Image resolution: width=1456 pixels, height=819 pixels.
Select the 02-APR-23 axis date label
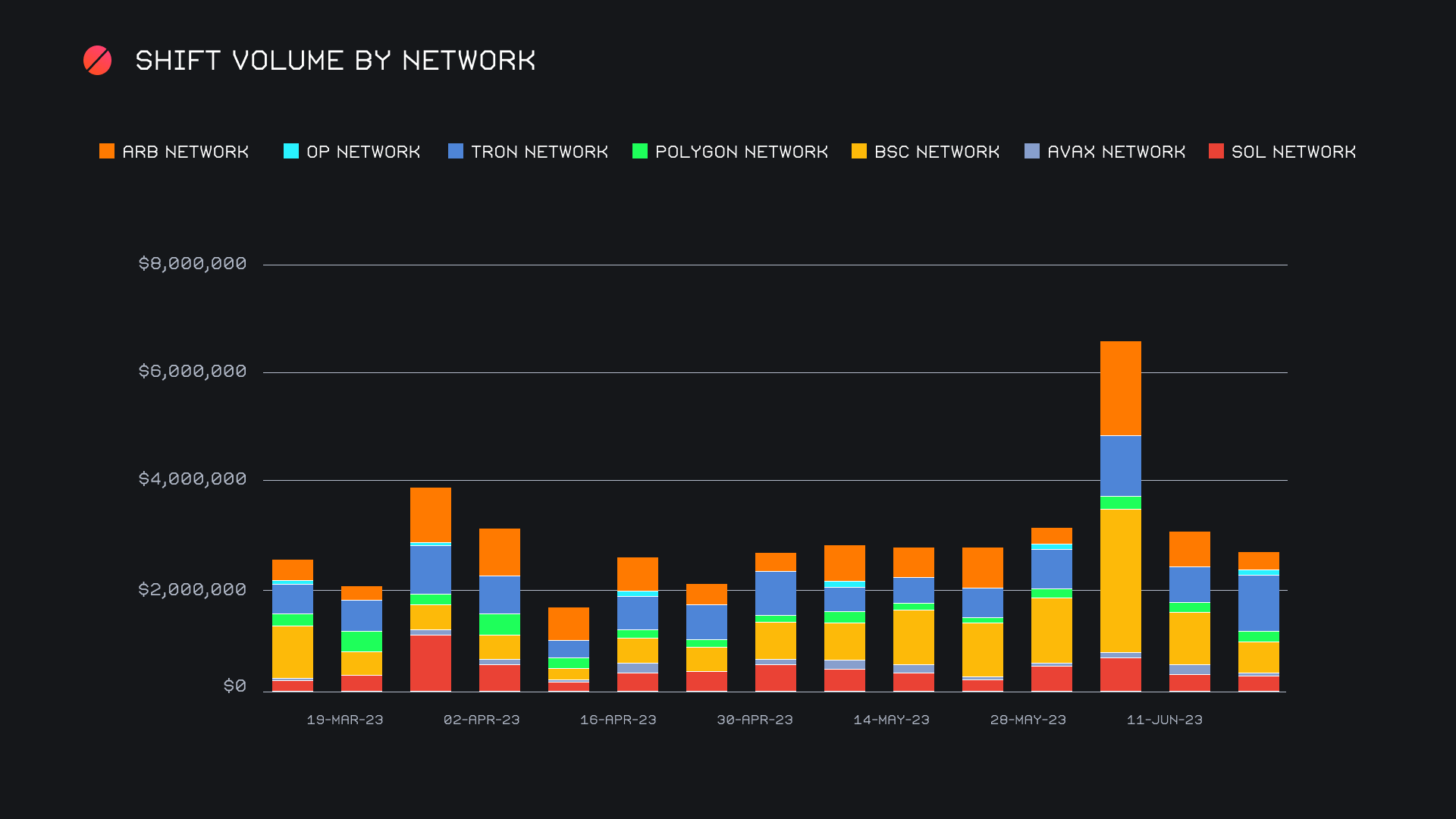click(x=482, y=720)
